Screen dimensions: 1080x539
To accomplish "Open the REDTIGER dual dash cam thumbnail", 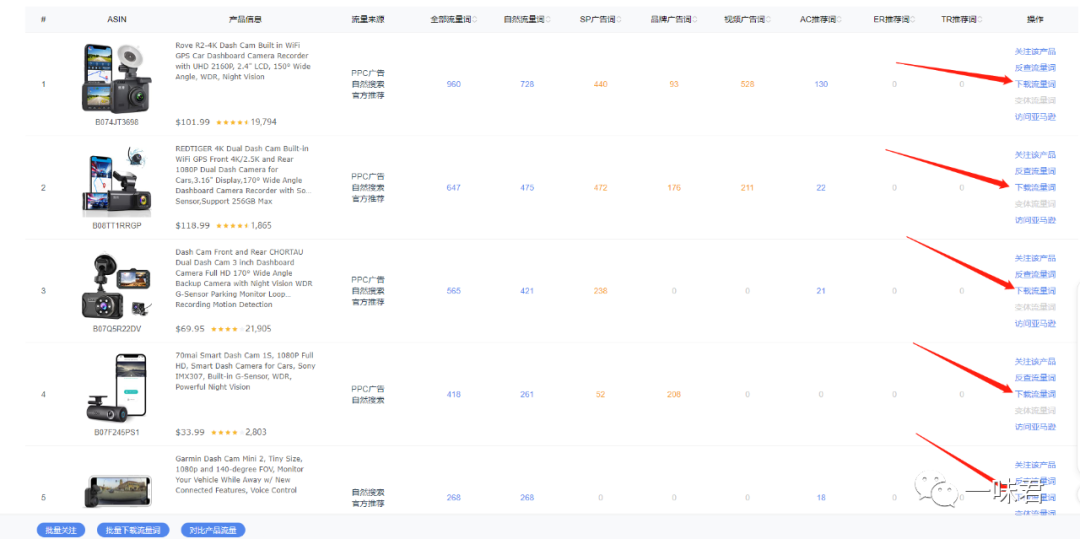I will point(116,182).
